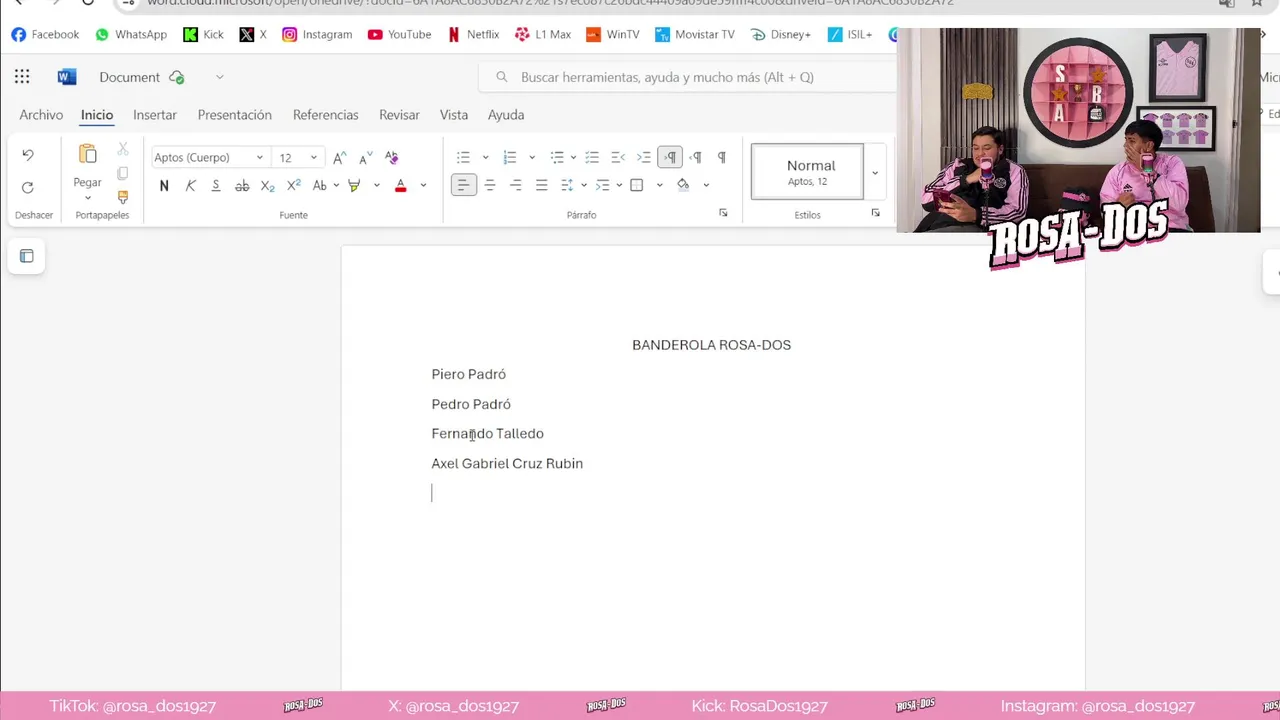
Task: Expand the Pegar paste options arrow
Action: (x=87, y=198)
